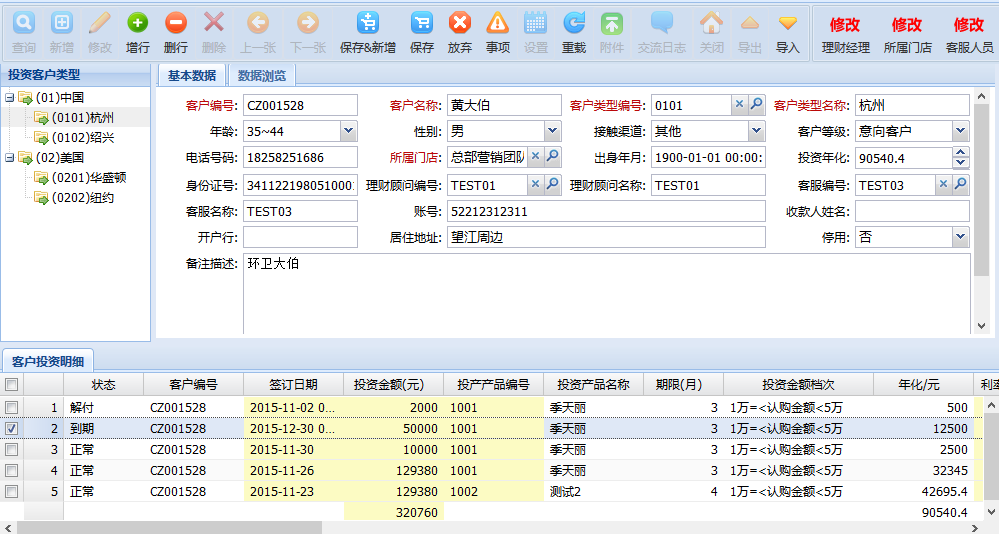Click the 重载 (reload) toolbar icon

point(574,24)
